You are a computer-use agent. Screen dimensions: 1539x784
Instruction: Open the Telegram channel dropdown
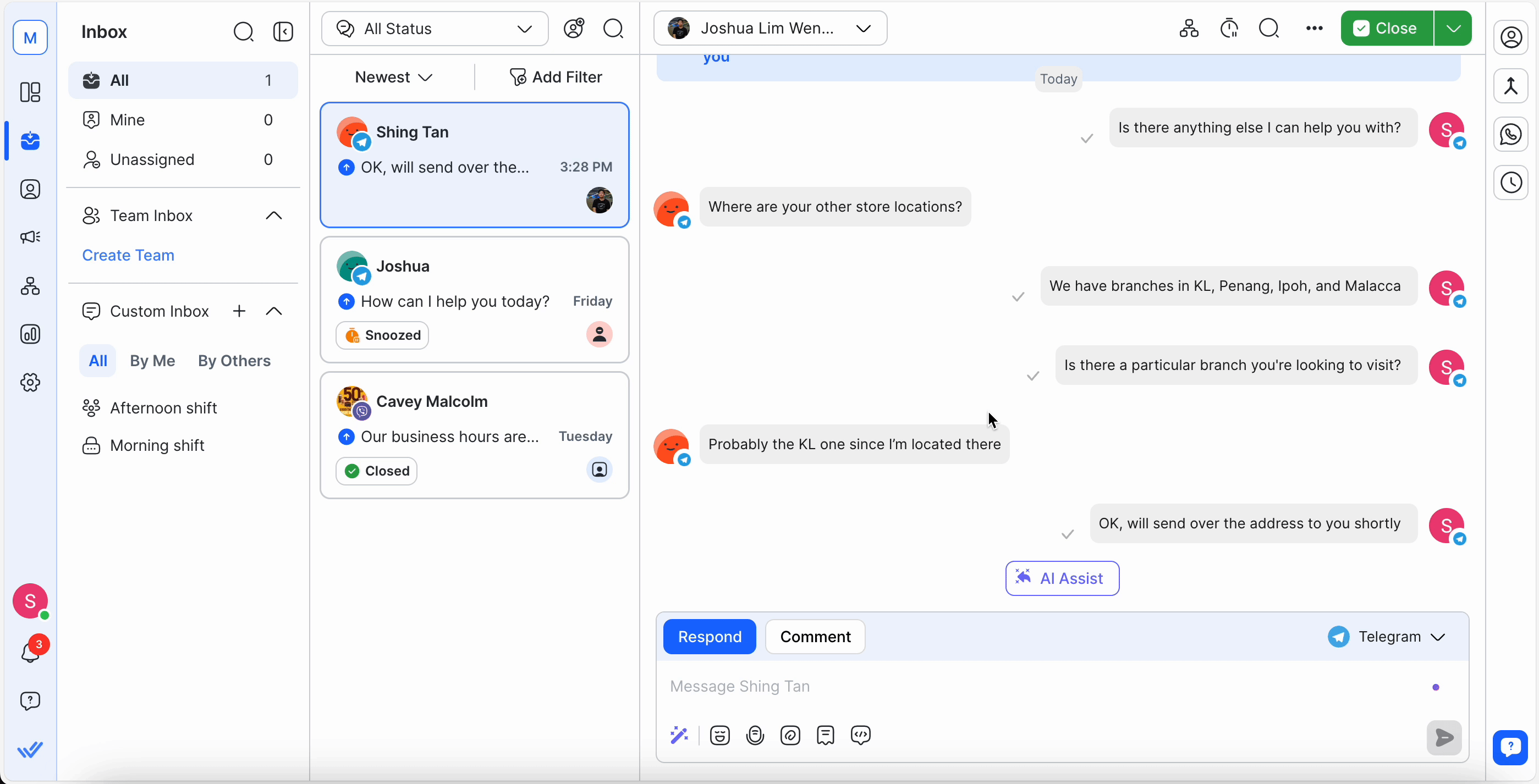(1387, 637)
